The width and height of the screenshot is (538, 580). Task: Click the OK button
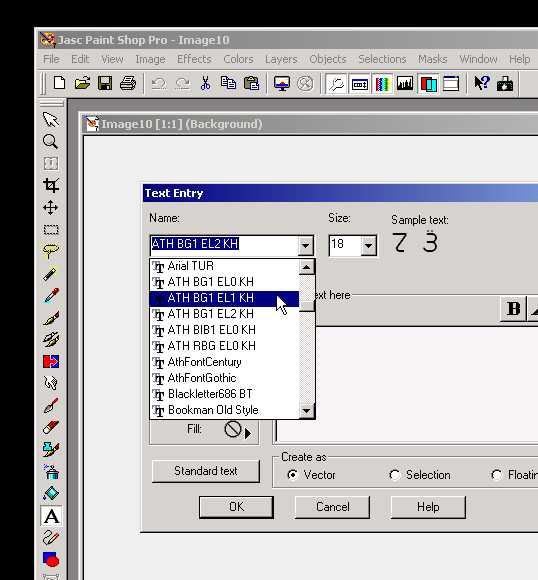(236, 507)
